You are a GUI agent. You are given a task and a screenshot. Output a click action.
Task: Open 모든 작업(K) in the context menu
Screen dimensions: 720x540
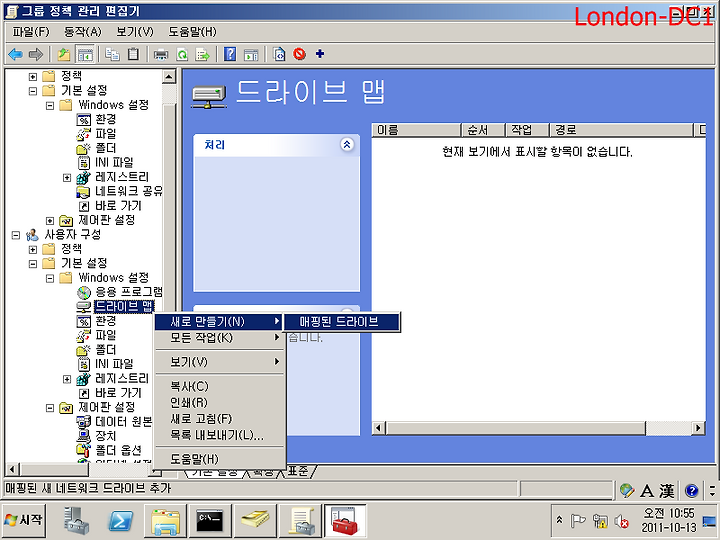click(219, 338)
